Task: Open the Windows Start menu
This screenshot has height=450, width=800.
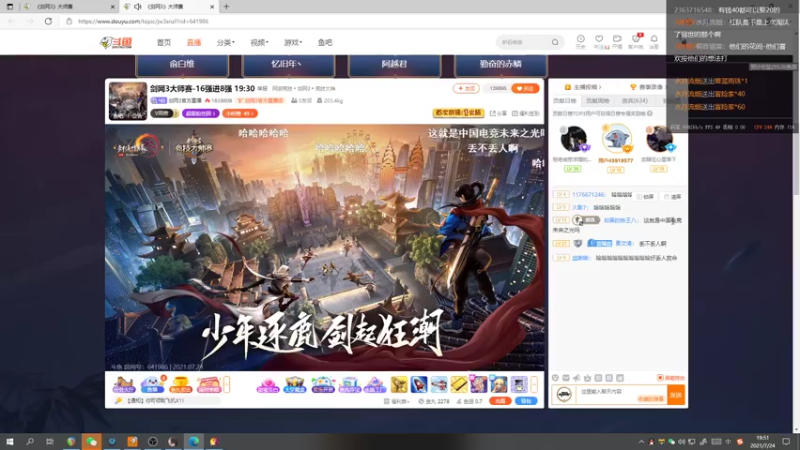Action: coord(9,441)
